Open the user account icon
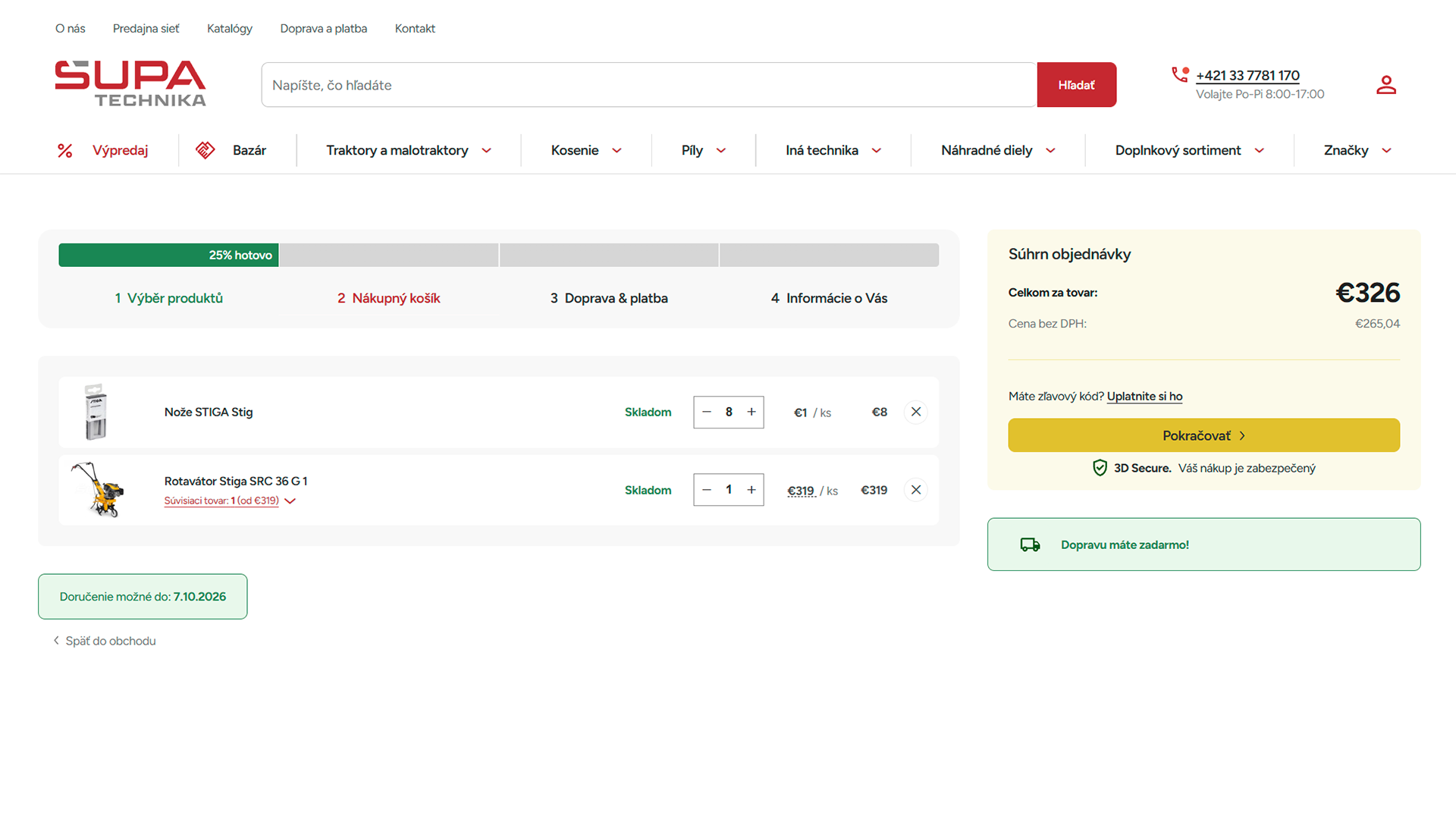Image resolution: width=1456 pixels, height=819 pixels. (x=1386, y=85)
